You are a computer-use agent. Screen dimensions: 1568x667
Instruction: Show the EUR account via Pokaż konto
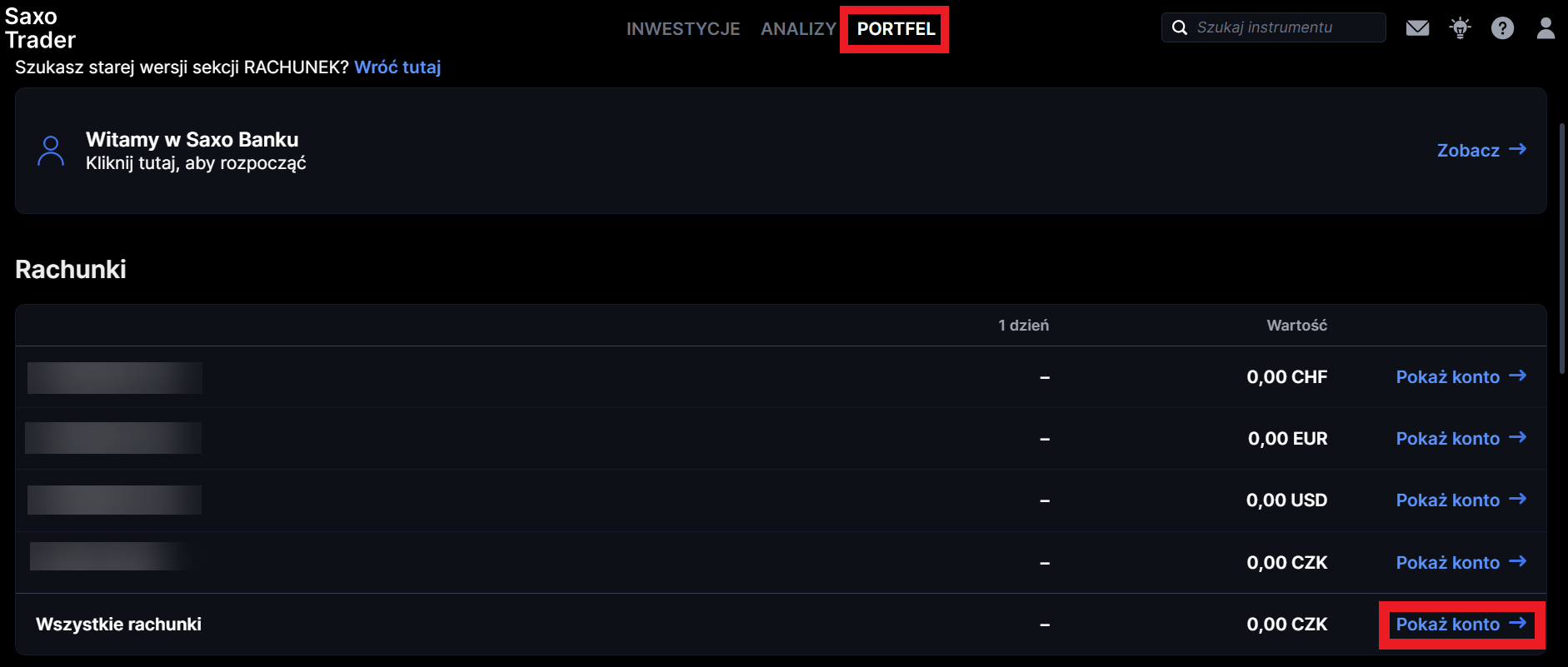1448,439
